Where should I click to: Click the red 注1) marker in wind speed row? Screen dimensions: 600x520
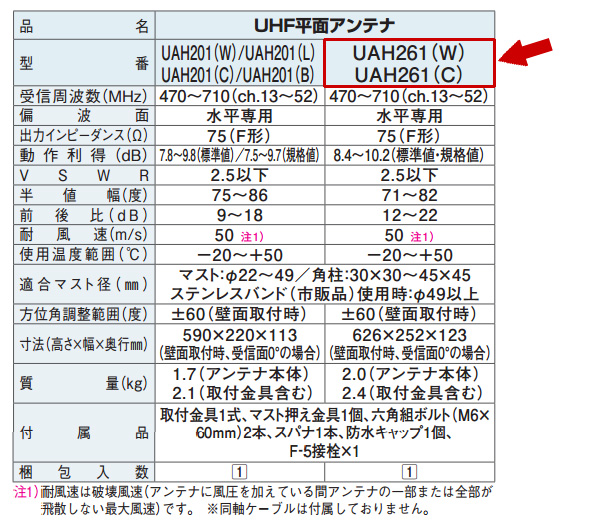click(x=252, y=234)
